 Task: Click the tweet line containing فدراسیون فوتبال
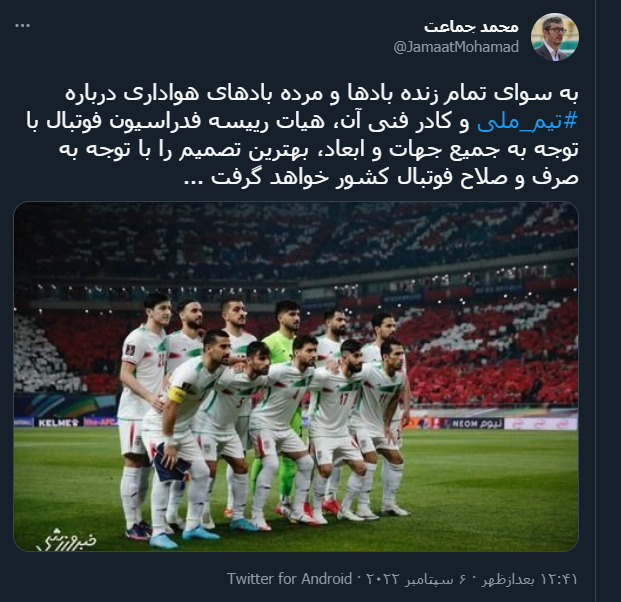click(302, 122)
